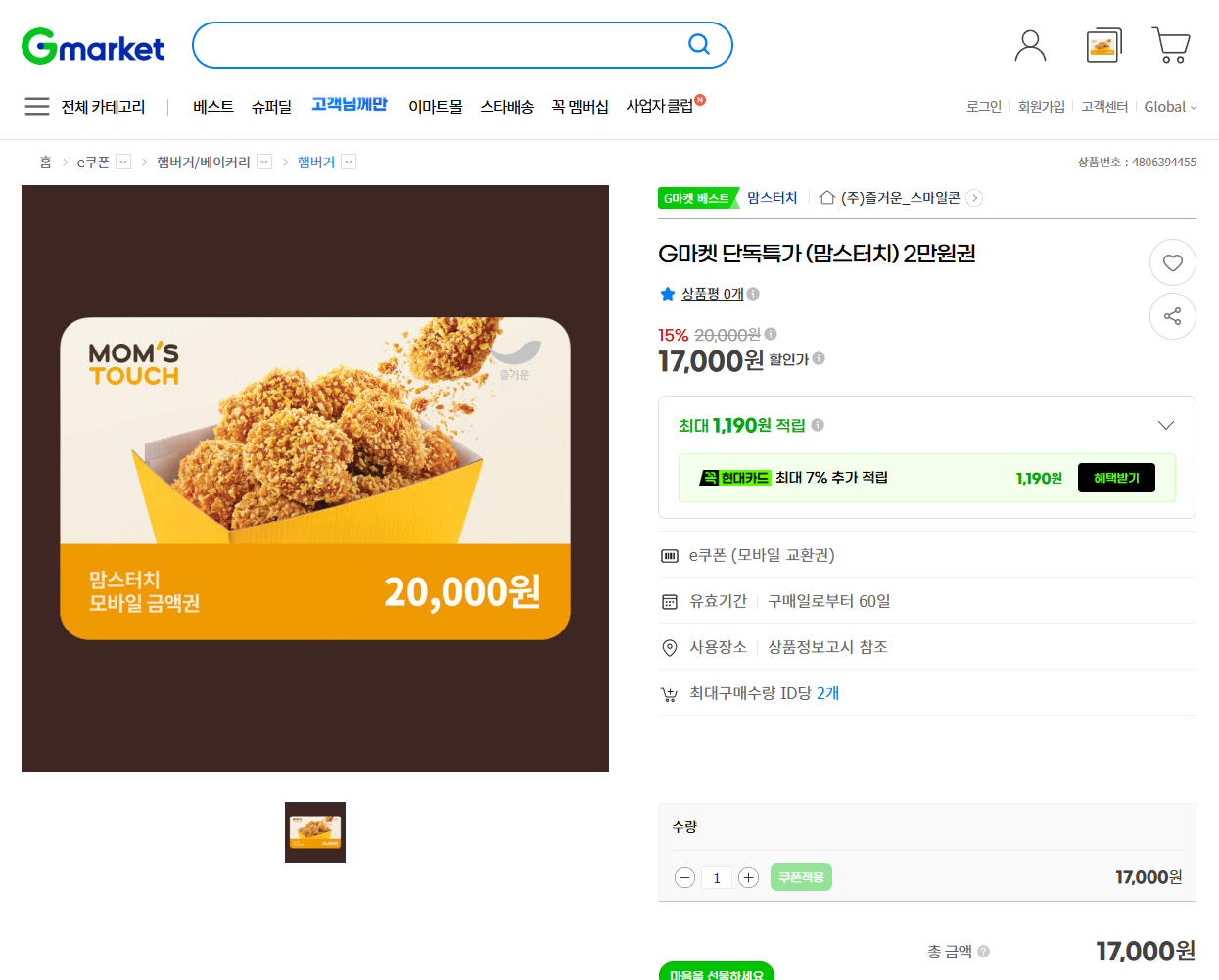Screen dimensions: 1219x980
Task: Expand the e쿠폰 breadcrumb dropdown
Action: (123, 162)
